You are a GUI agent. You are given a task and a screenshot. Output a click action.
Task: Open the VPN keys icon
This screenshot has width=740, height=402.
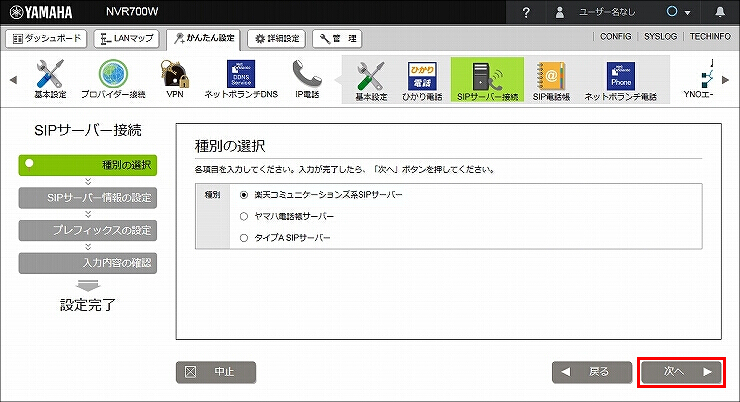pos(175,78)
